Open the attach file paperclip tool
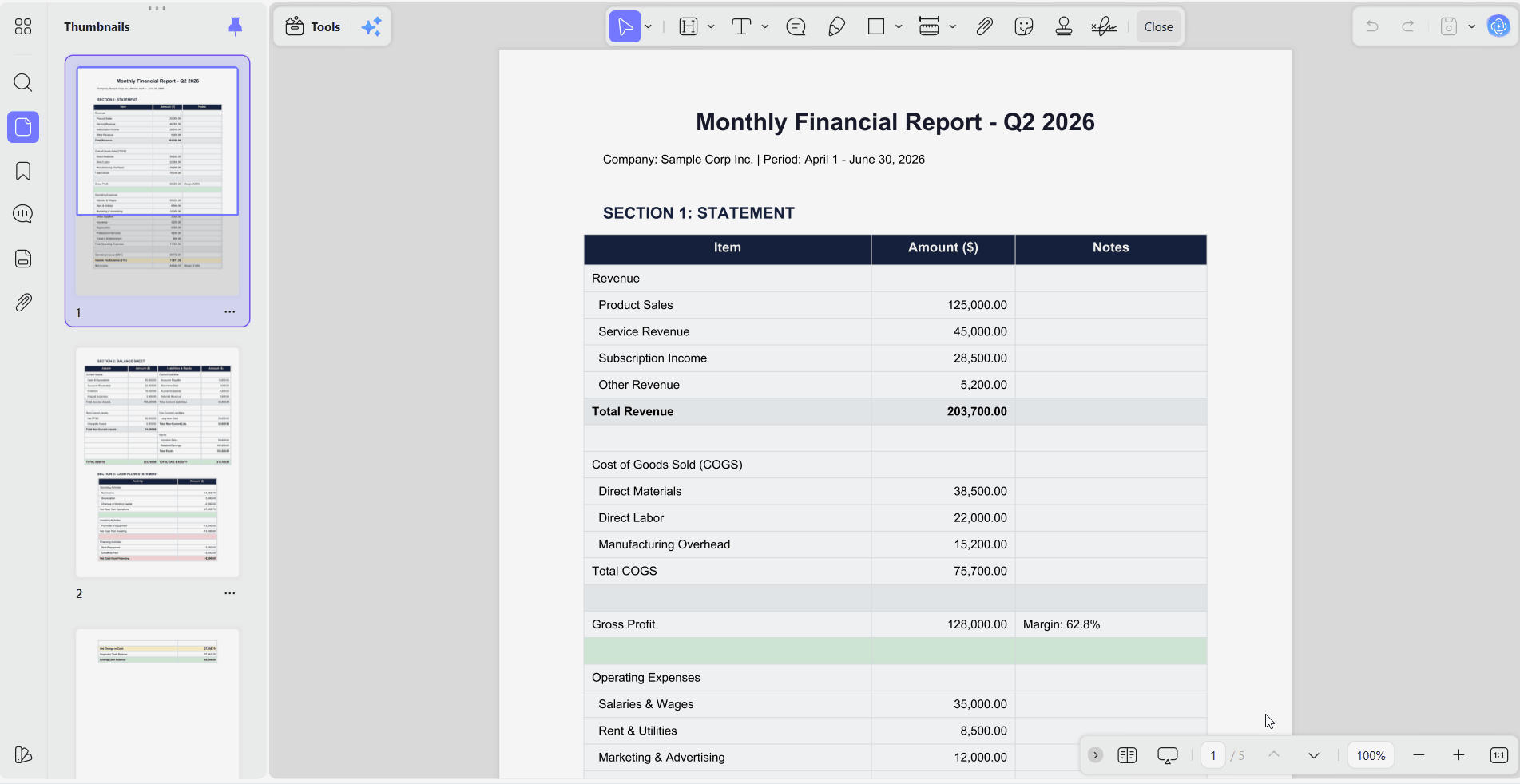This screenshot has width=1520, height=784. pos(984,27)
